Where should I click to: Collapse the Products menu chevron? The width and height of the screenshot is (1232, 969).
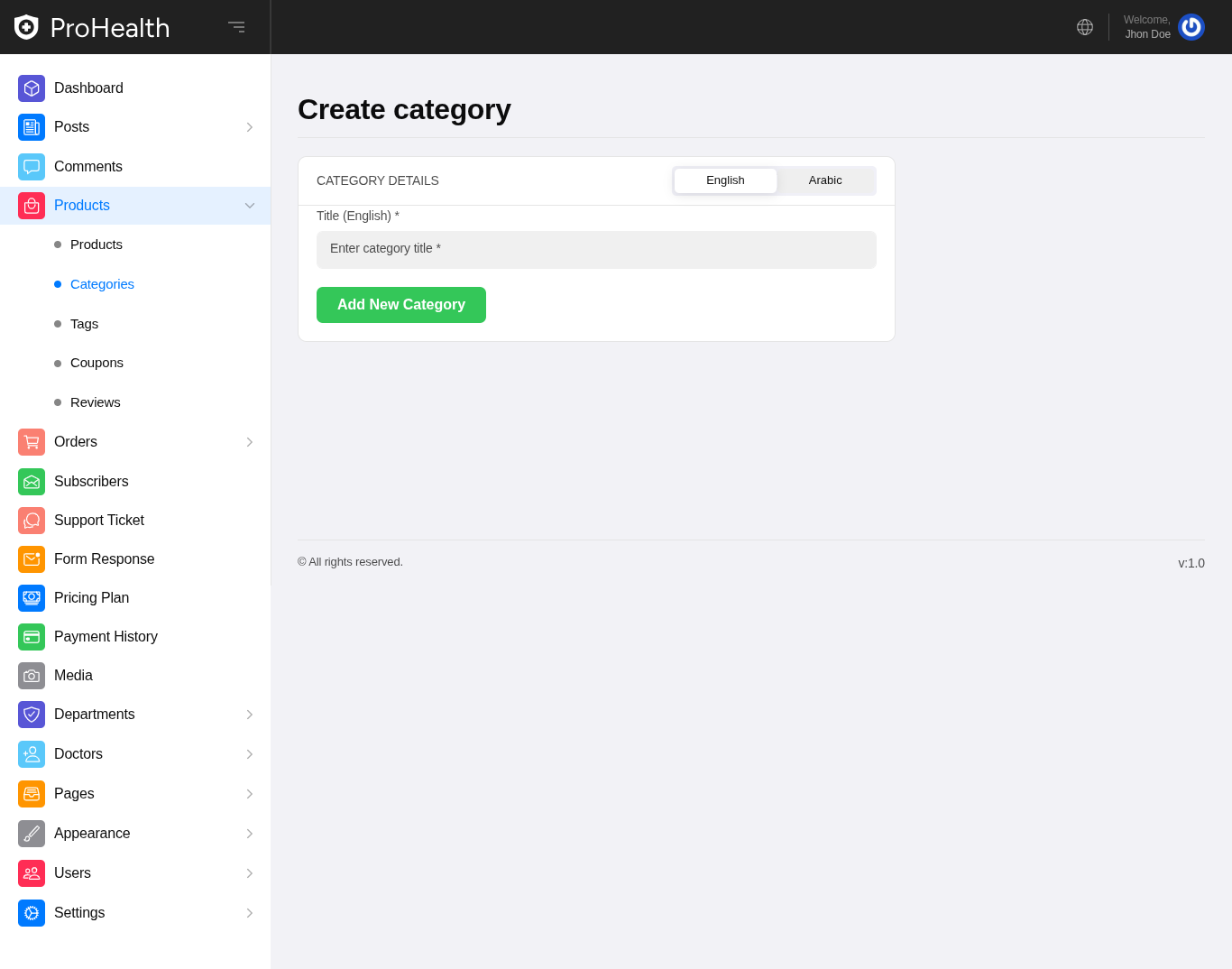[x=250, y=206]
